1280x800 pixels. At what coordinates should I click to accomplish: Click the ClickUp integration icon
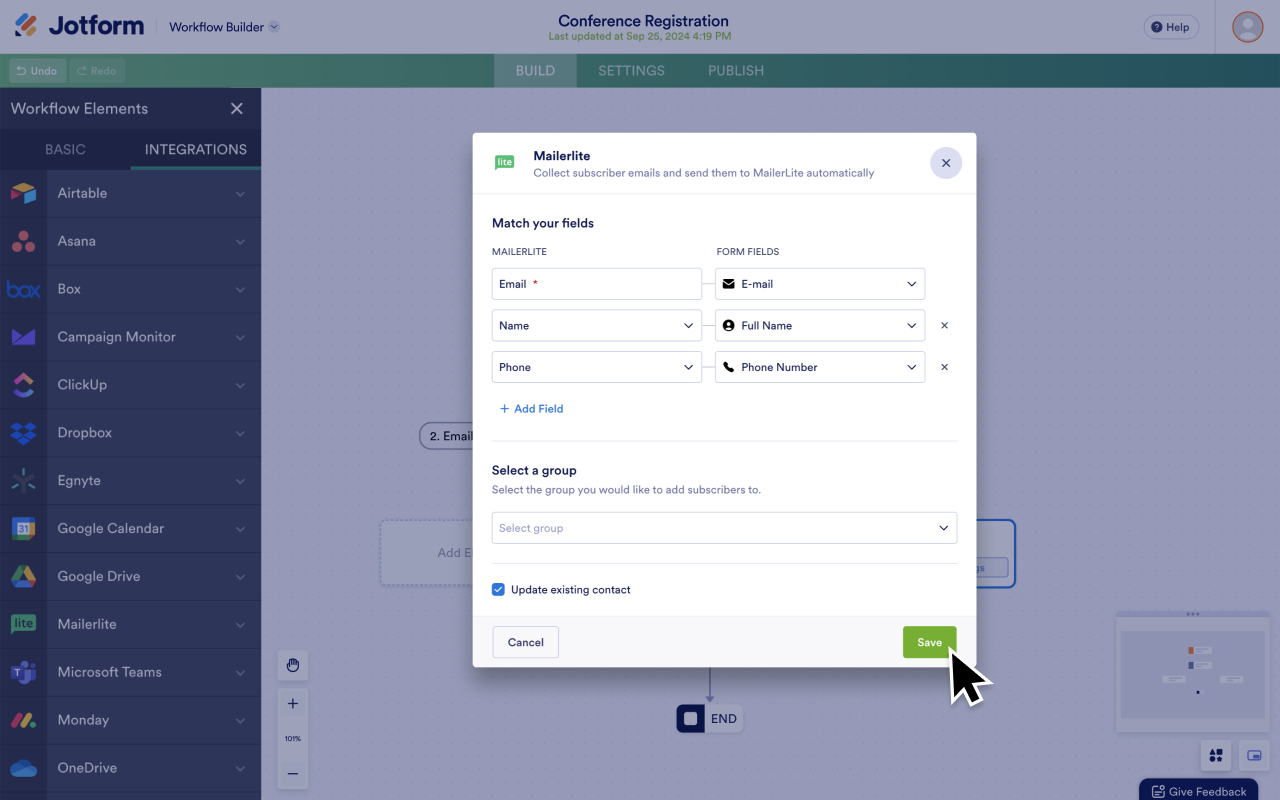tap(23, 385)
